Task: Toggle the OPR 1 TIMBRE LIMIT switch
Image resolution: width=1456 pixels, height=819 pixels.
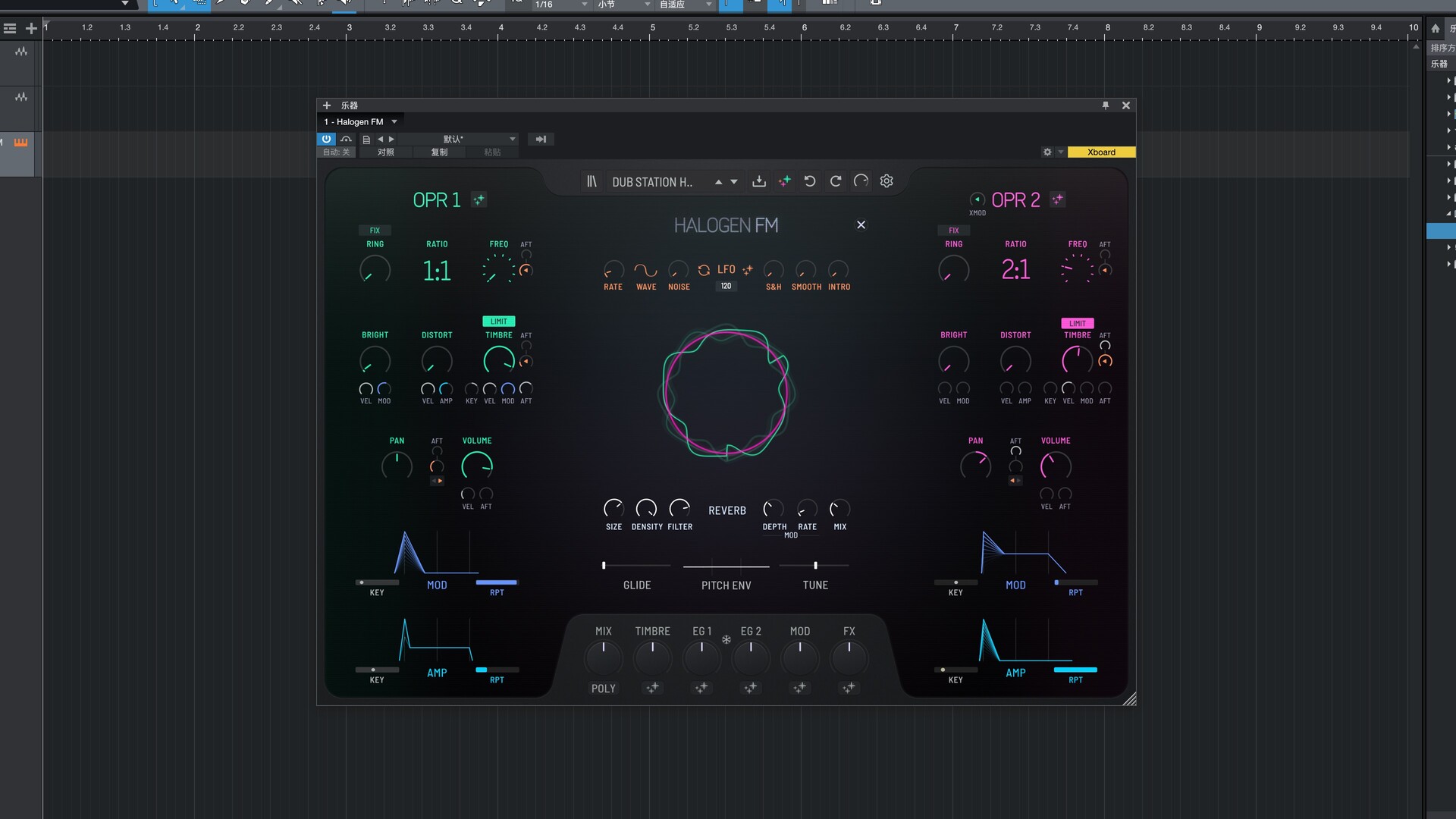Action: 498,322
